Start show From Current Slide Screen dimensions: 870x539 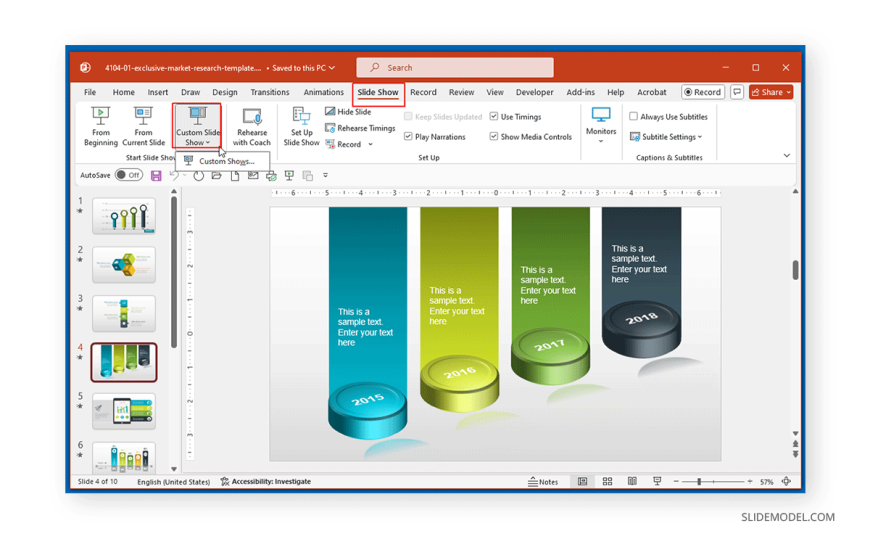(143, 127)
